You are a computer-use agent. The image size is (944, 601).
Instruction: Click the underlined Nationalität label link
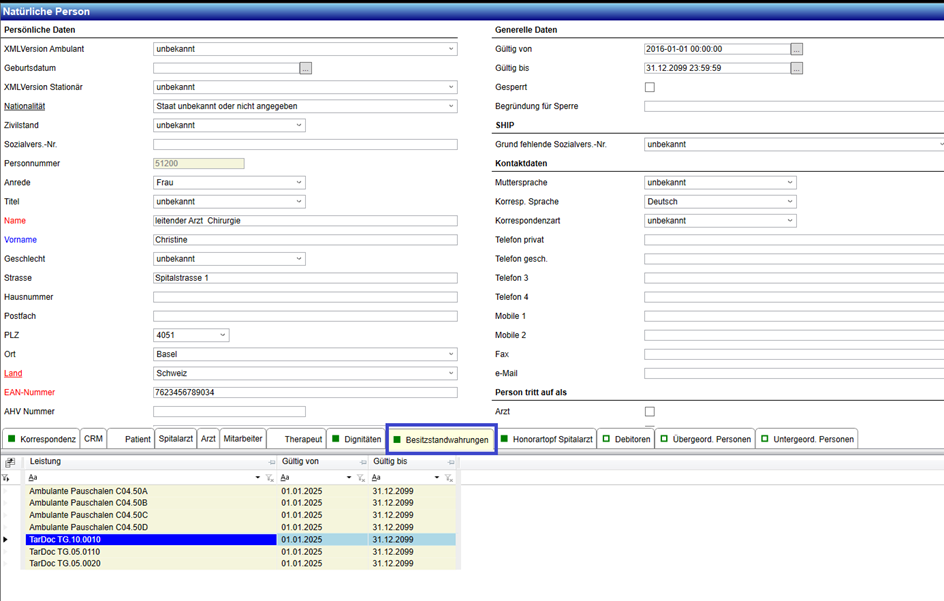25,106
